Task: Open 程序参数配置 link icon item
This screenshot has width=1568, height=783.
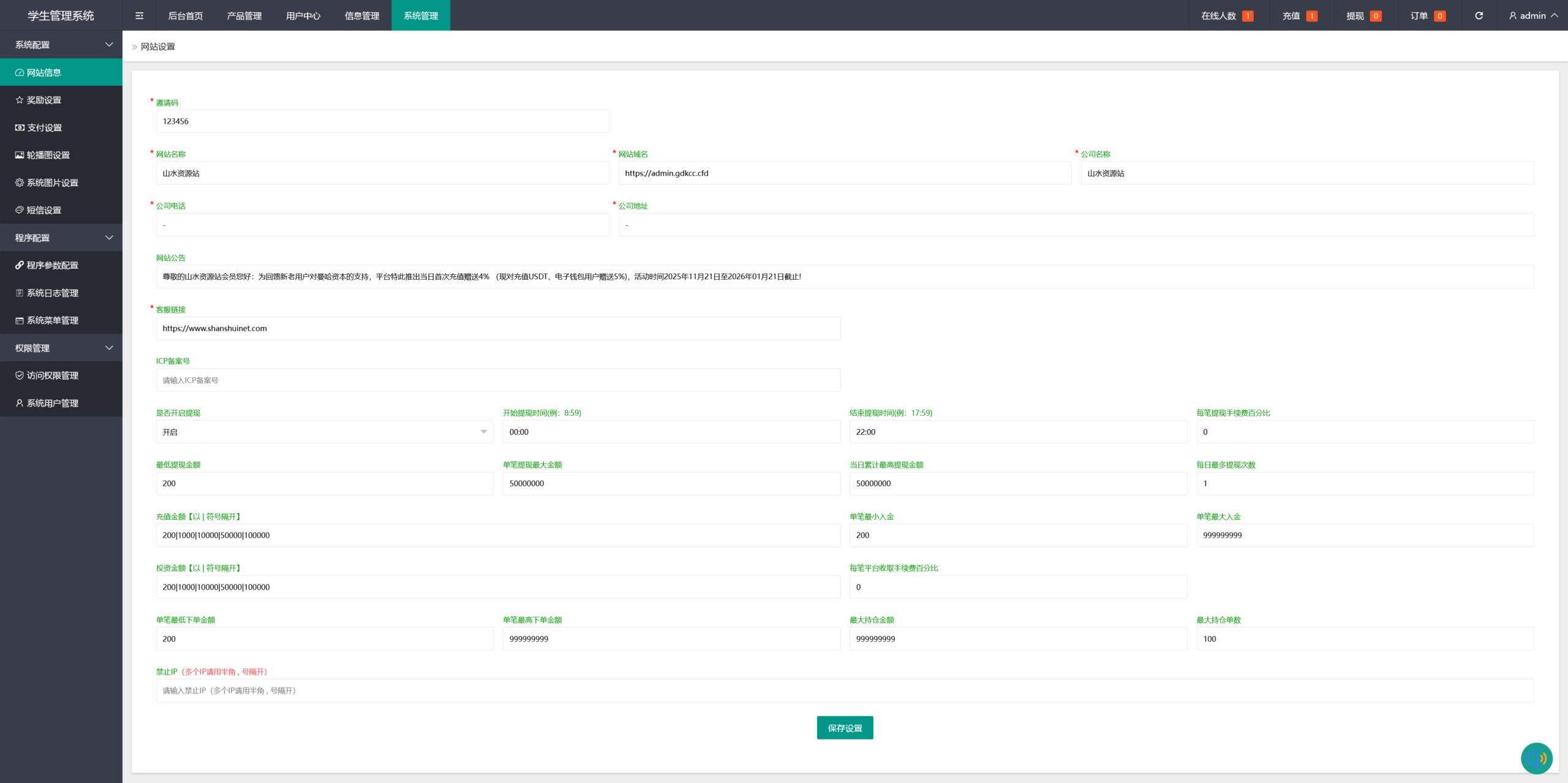Action: click(52, 265)
